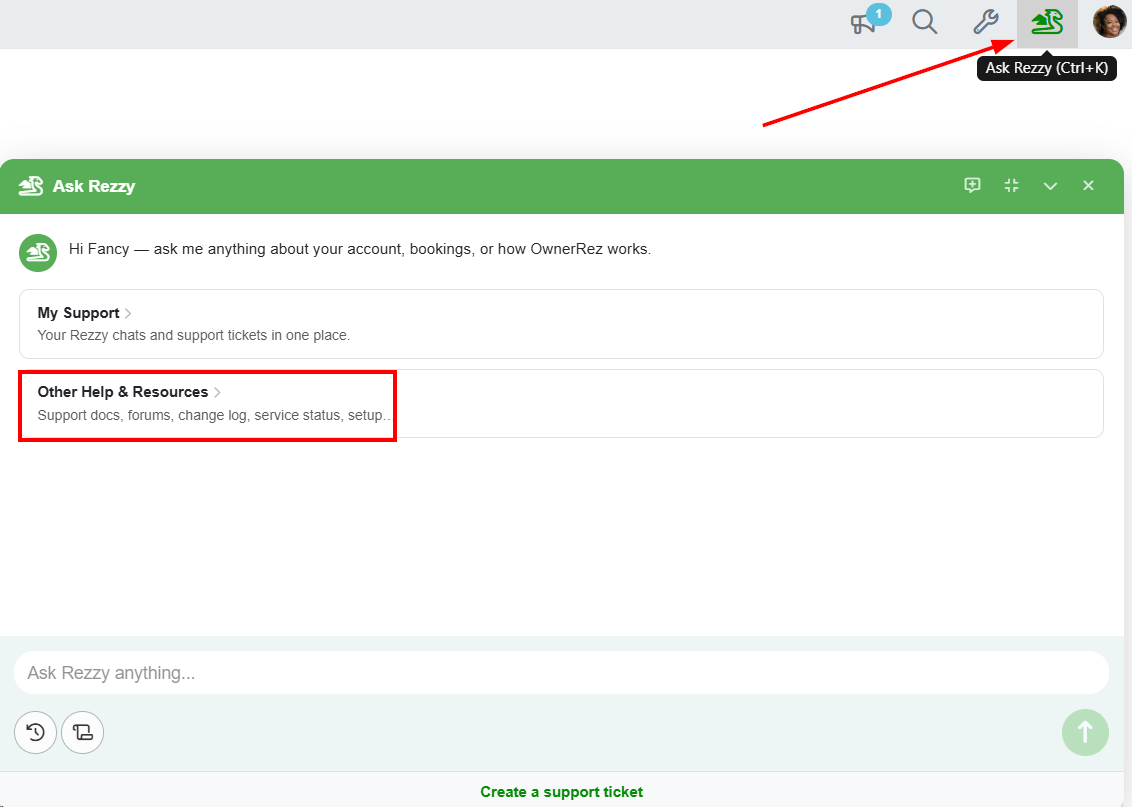
Task: Focus the Ask Rezzy anything input field
Action: click(561, 673)
